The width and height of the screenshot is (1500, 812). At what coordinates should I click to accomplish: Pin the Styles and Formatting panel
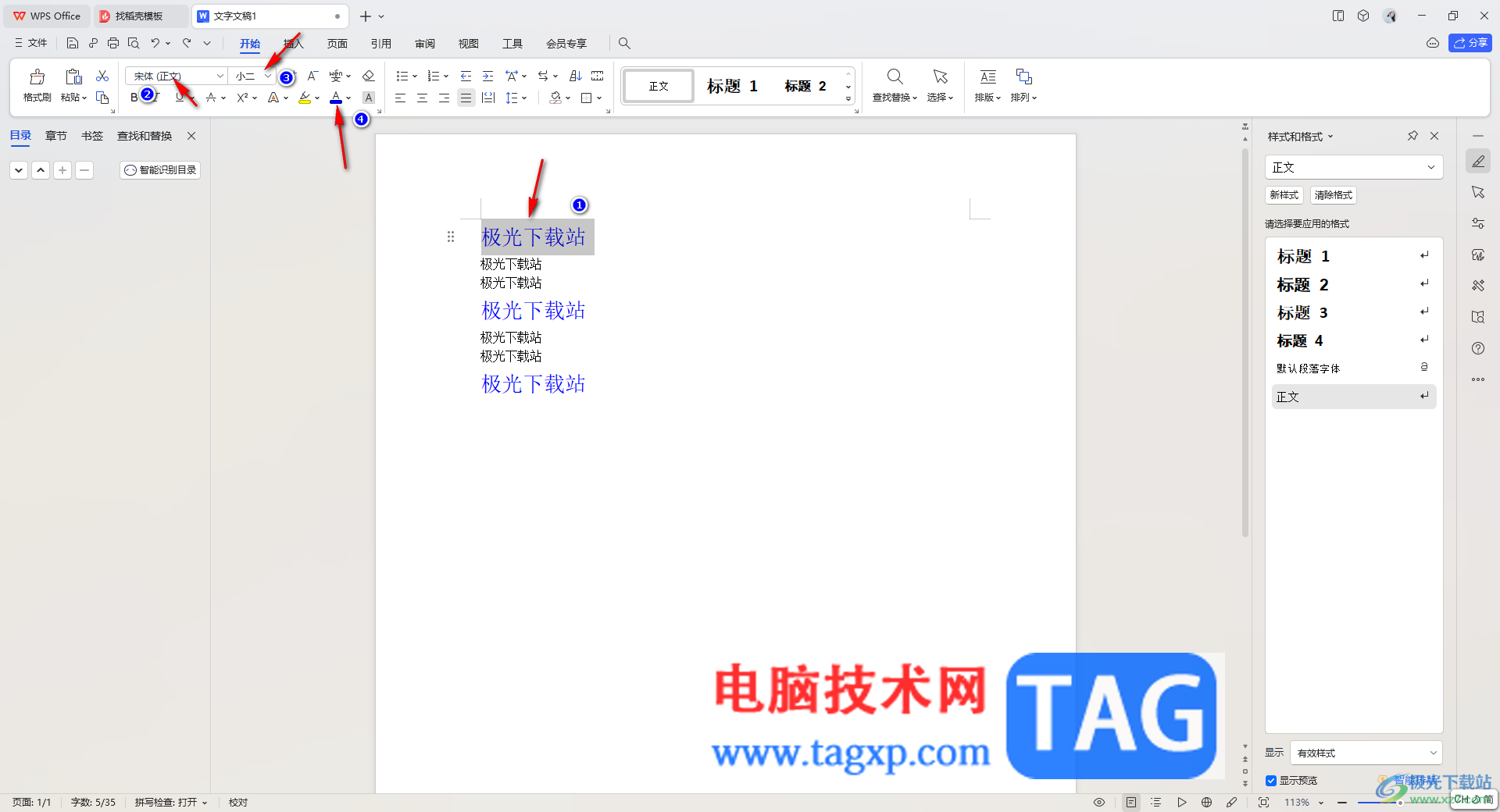(x=1412, y=136)
